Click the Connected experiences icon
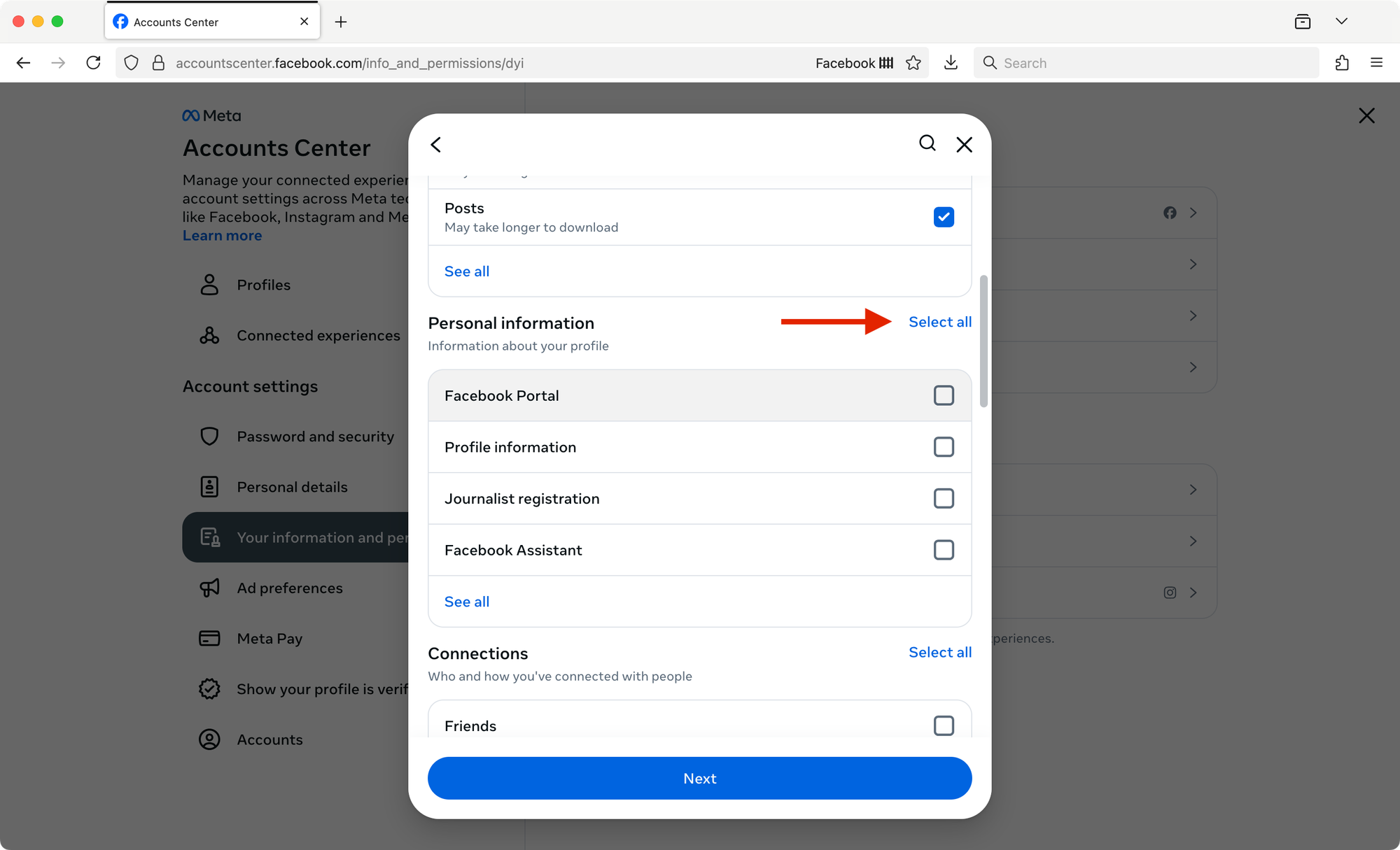Viewport: 1400px width, 850px height. point(209,335)
